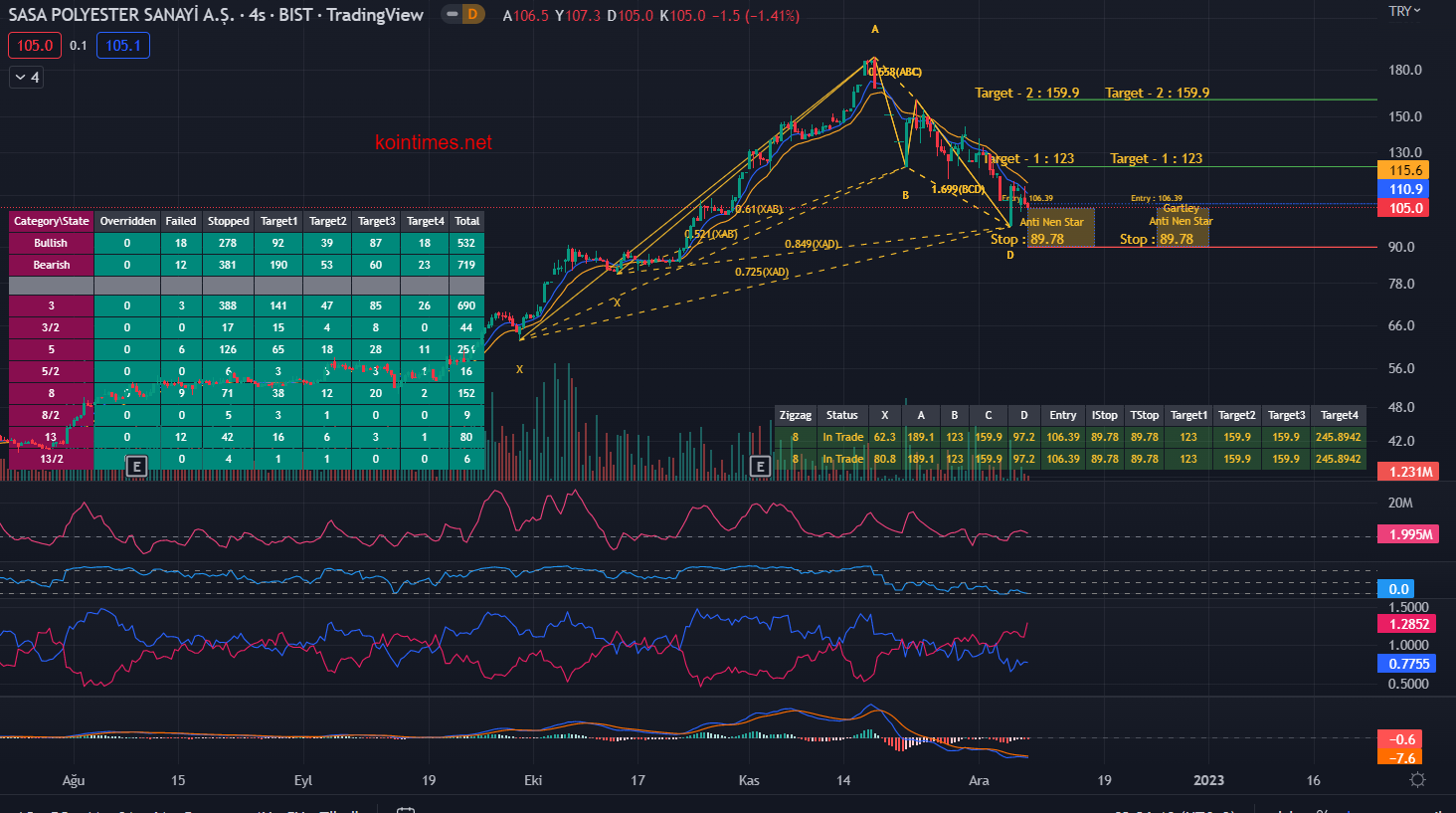Click the orange 115.6 price axis label
Viewport: 1456px width, 813px height.
(1405, 170)
